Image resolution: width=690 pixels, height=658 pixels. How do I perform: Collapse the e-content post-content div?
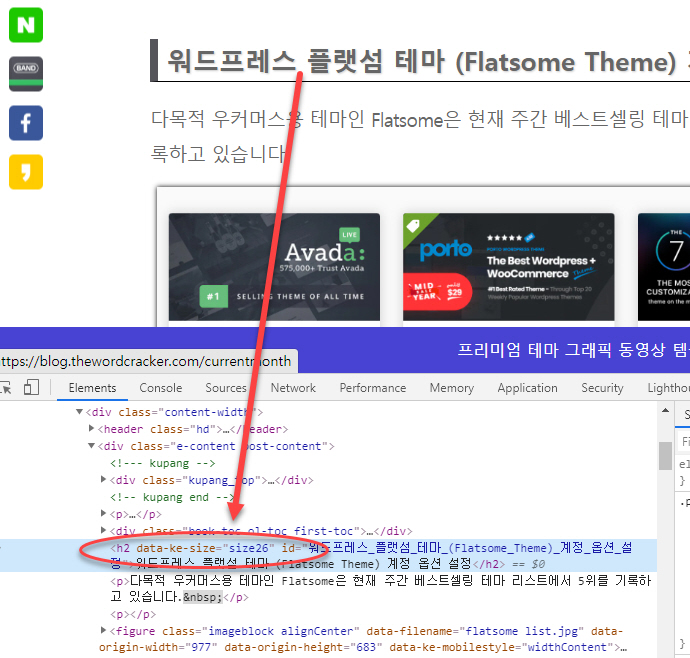[x=91, y=446]
